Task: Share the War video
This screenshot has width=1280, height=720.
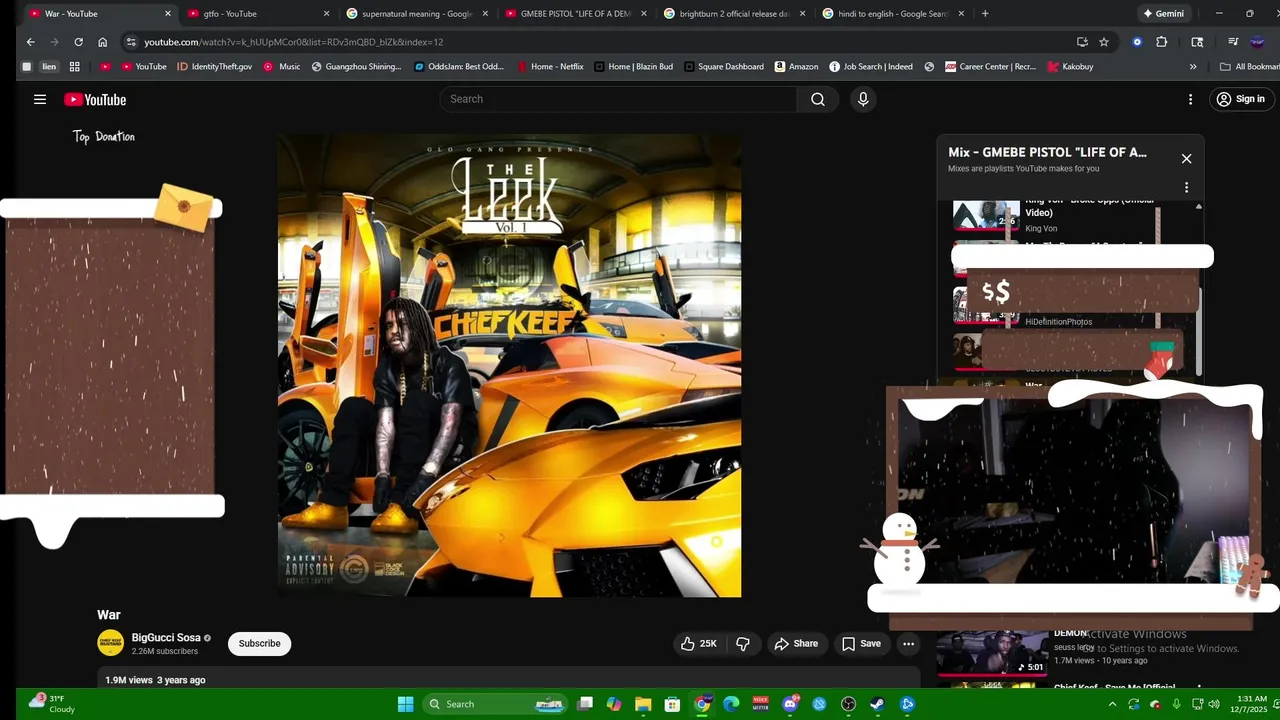Action: [x=796, y=644]
